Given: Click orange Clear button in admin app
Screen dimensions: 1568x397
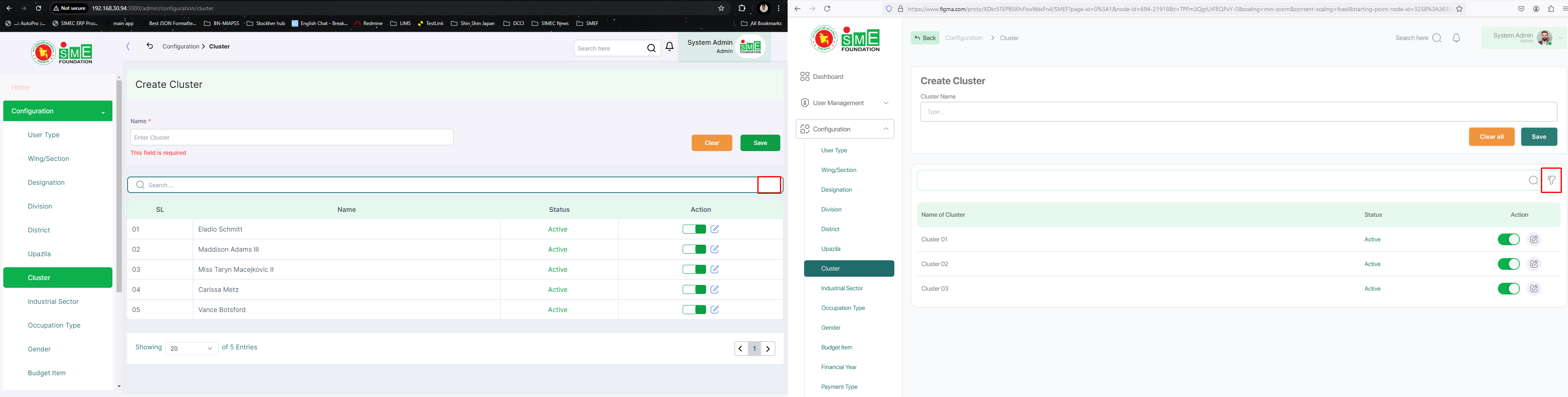Looking at the screenshot, I should (712, 142).
